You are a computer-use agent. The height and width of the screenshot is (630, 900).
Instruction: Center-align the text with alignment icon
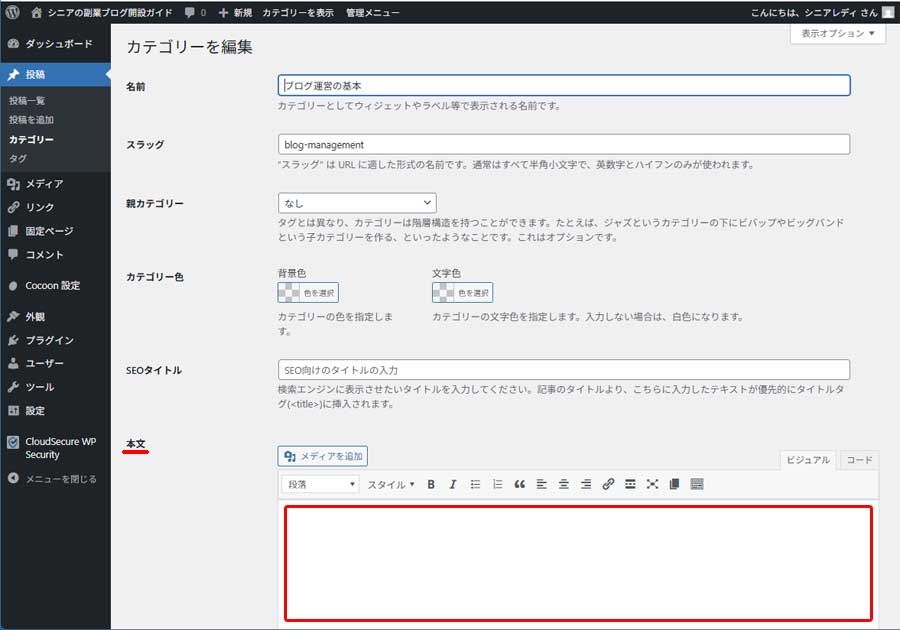pyautogui.click(x=562, y=485)
